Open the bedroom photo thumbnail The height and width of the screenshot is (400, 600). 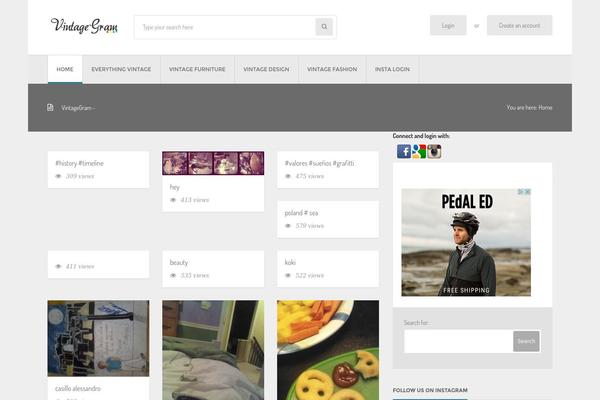pyautogui.click(x=213, y=350)
